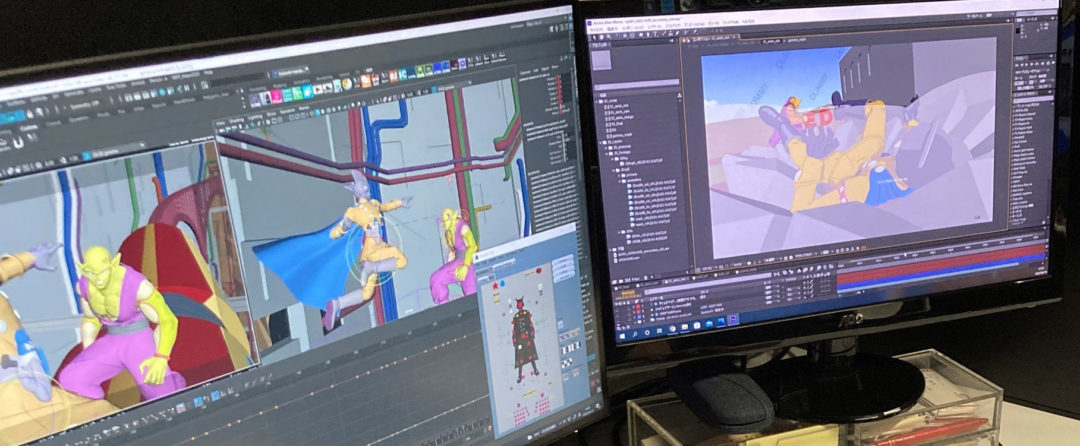The image size is (1080, 446).
Task: Click the hot pink shelf icon in Maya
Action: coord(276,96)
